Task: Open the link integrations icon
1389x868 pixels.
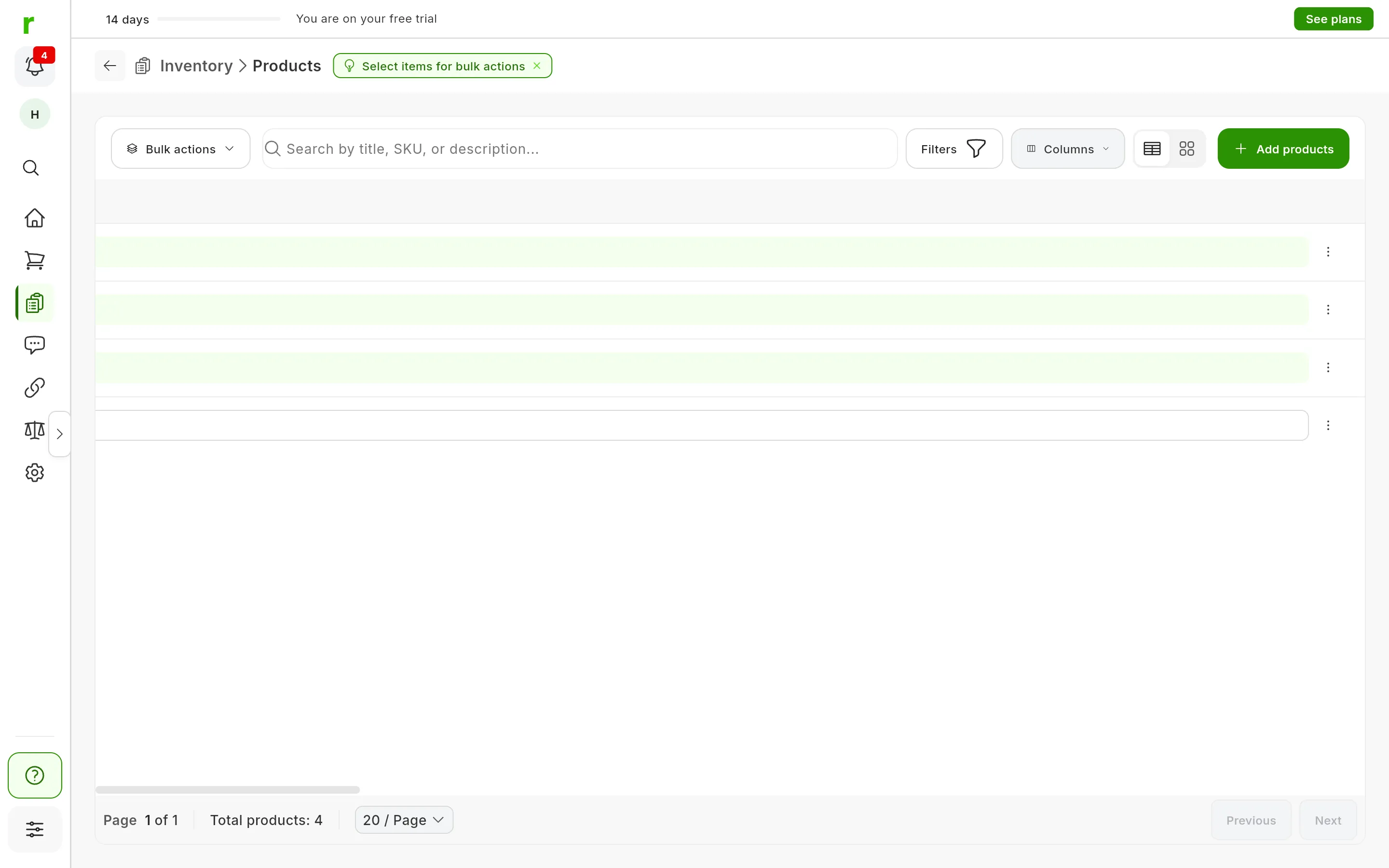Action: coord(34,388)
